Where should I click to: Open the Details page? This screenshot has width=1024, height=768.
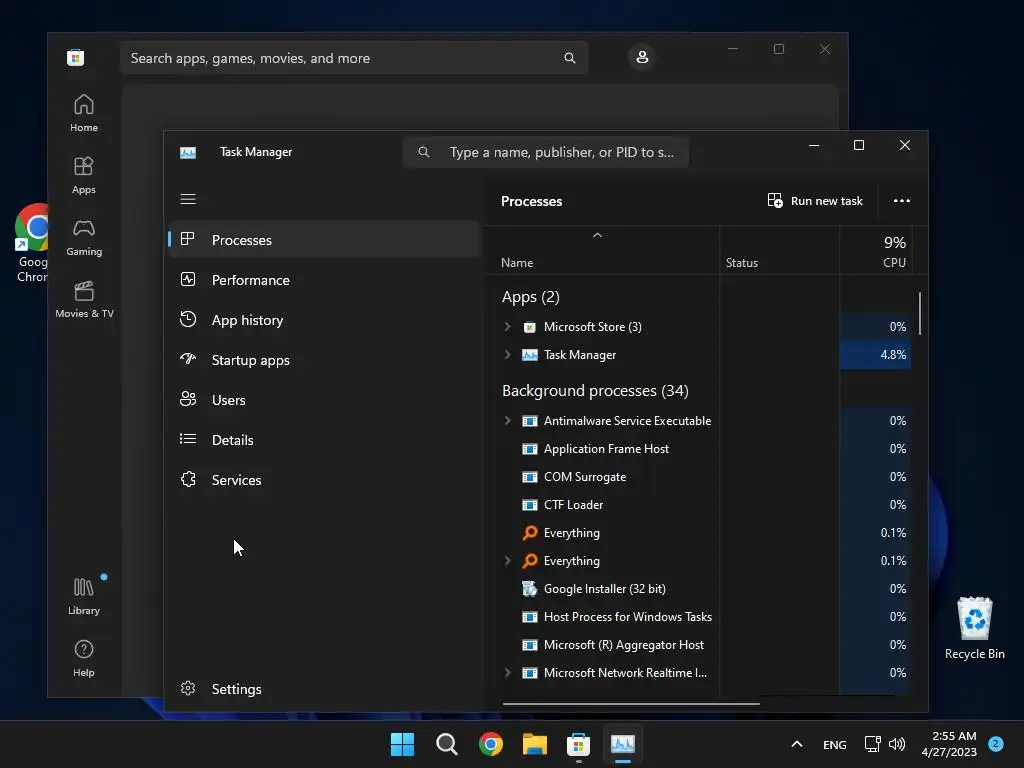[325, 440]
